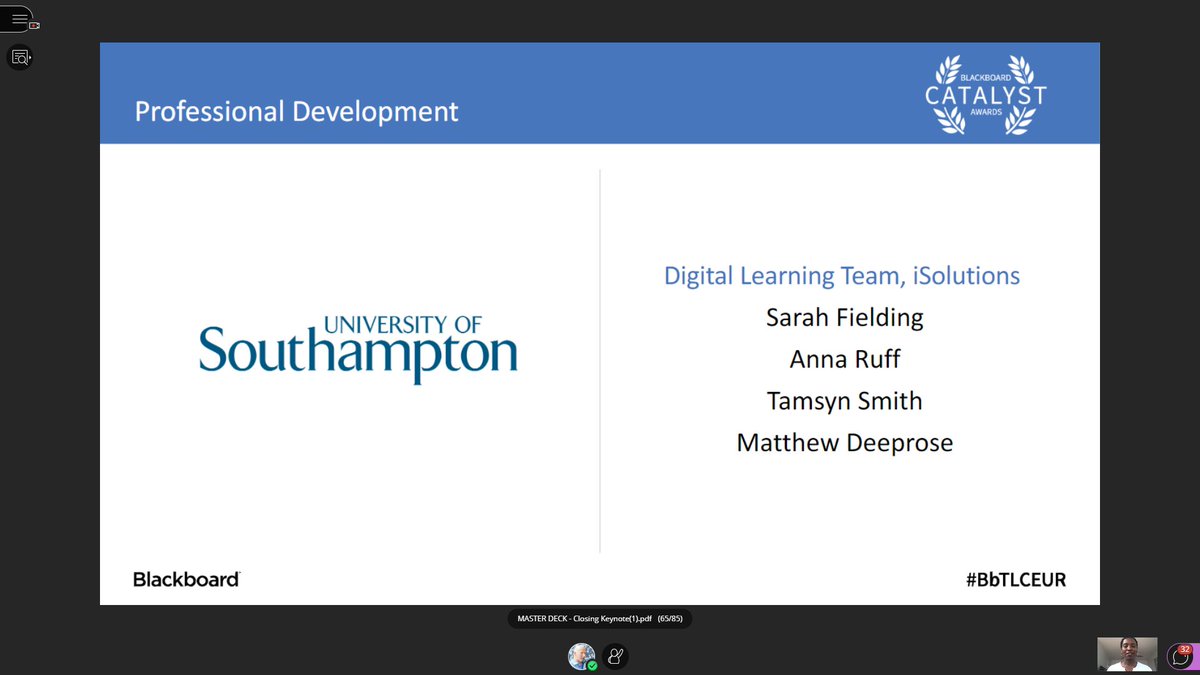Click the name Tamsyn Smith
Image resolution: width=1200 pixels, height=675 pixels.
(844, 401)
